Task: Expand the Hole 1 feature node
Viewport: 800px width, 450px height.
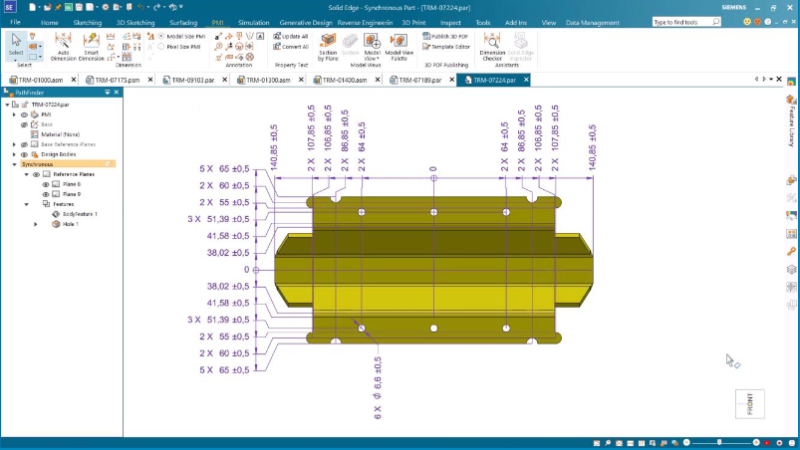Action: click(x=36, y=224)
